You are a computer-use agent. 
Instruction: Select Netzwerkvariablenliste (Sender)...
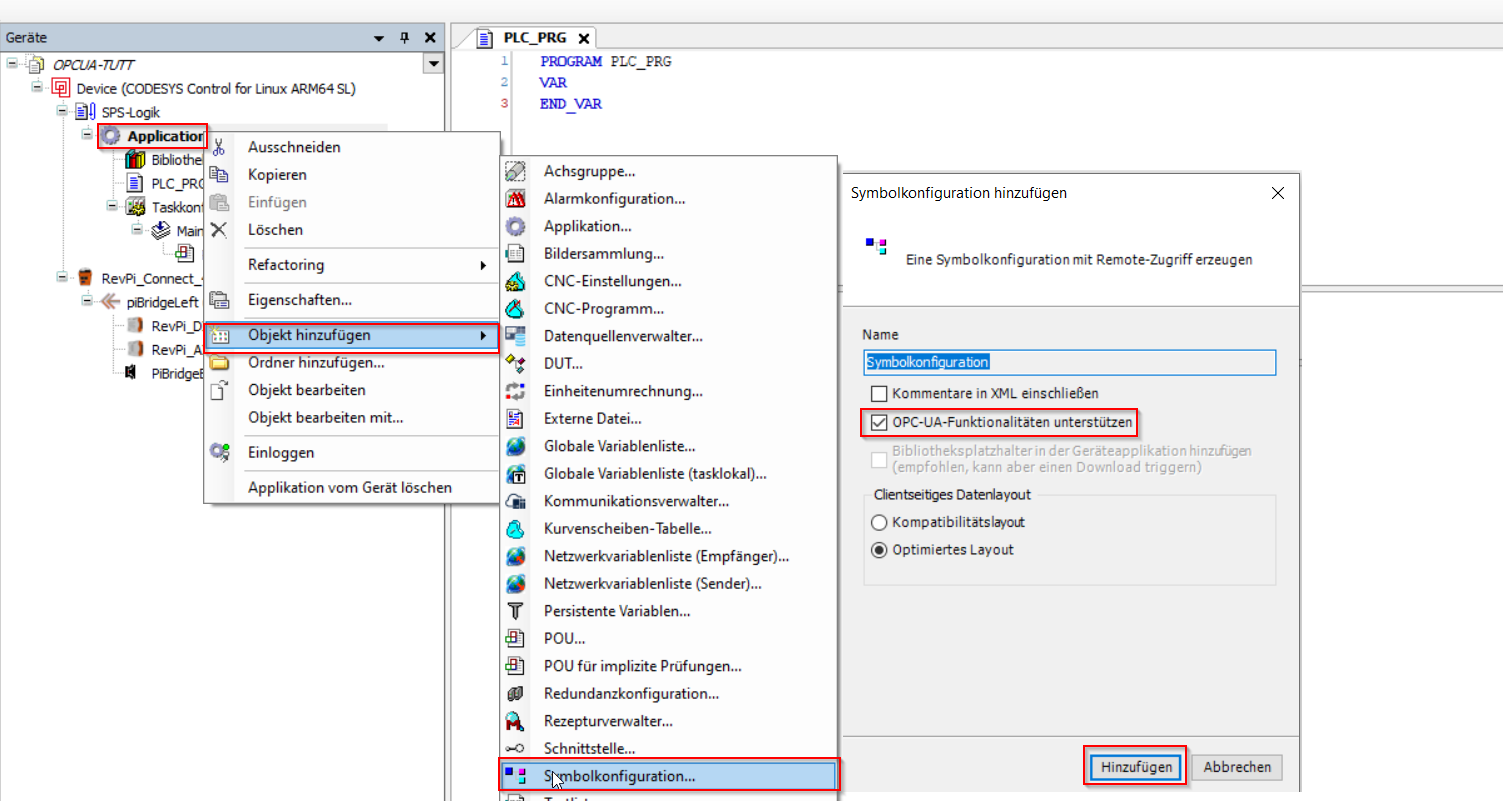click(x=668, y=583)
